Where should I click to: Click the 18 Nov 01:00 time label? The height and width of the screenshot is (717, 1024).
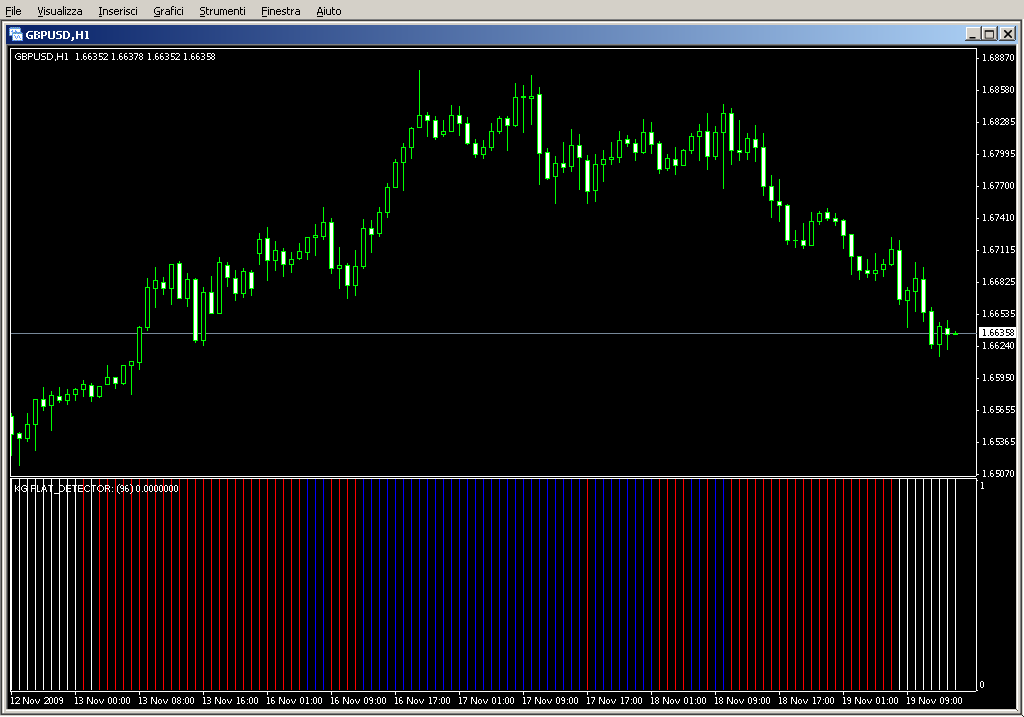click(x=678, y=701)
